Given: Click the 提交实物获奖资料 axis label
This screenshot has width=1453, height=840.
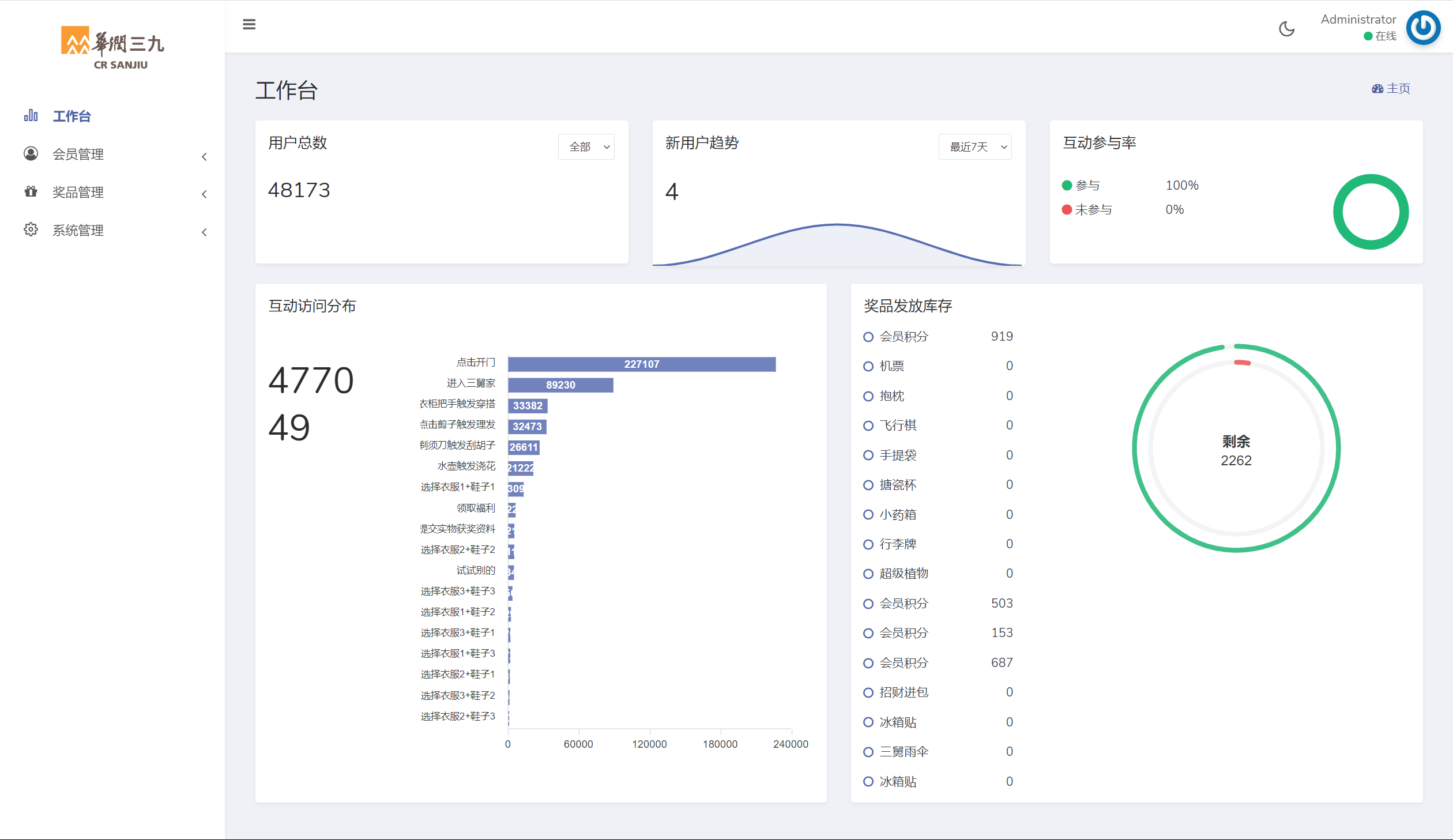Looking at the screenshot, I should [457, 529].
